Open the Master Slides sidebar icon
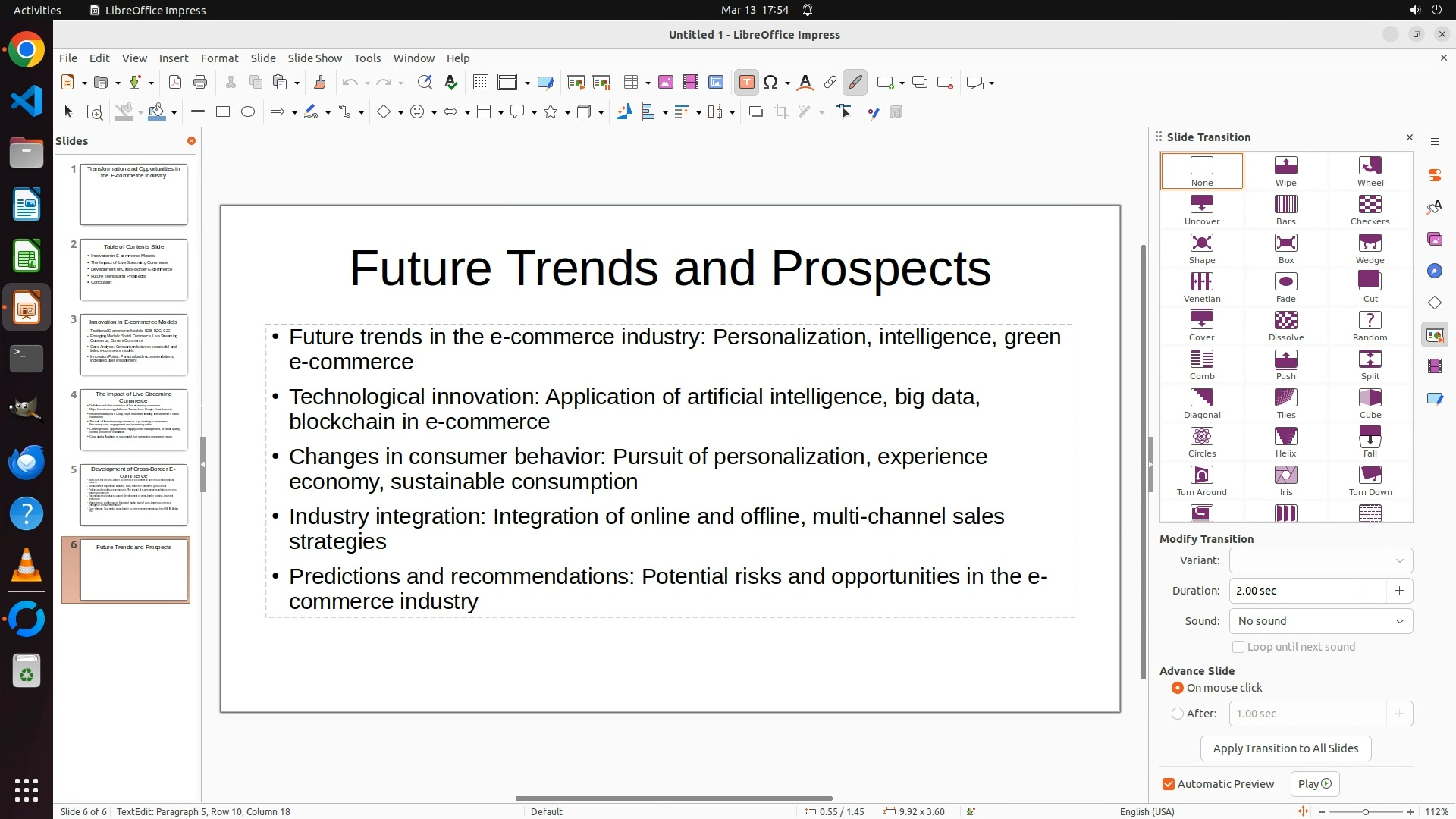The image size is (1456, 819). (x=1434, y=398)
